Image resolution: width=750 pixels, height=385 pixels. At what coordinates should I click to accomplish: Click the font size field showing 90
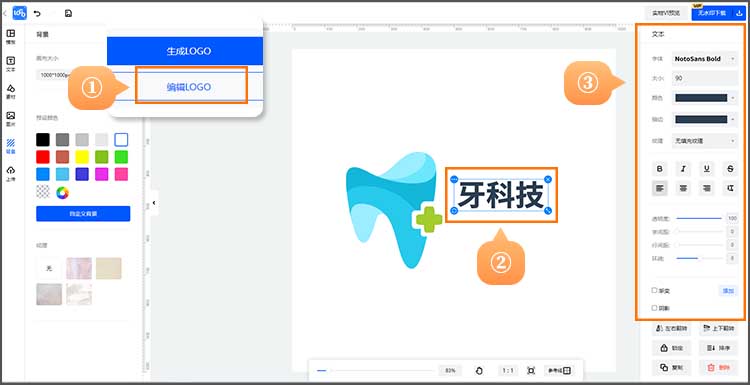coord(705,78)
